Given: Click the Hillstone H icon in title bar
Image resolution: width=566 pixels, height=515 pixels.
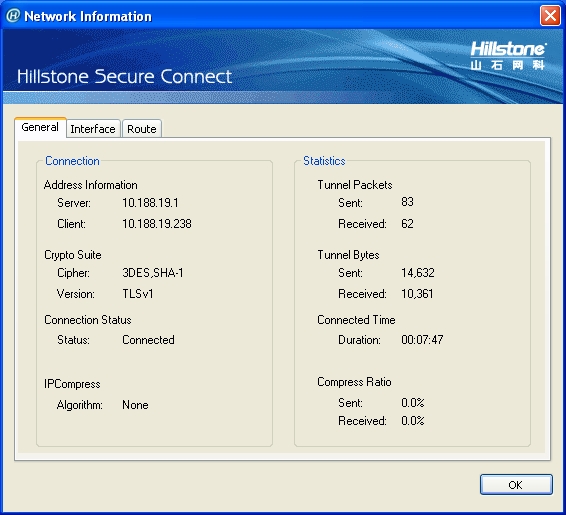Looking at the screenshot, I should tap(13, 16).
